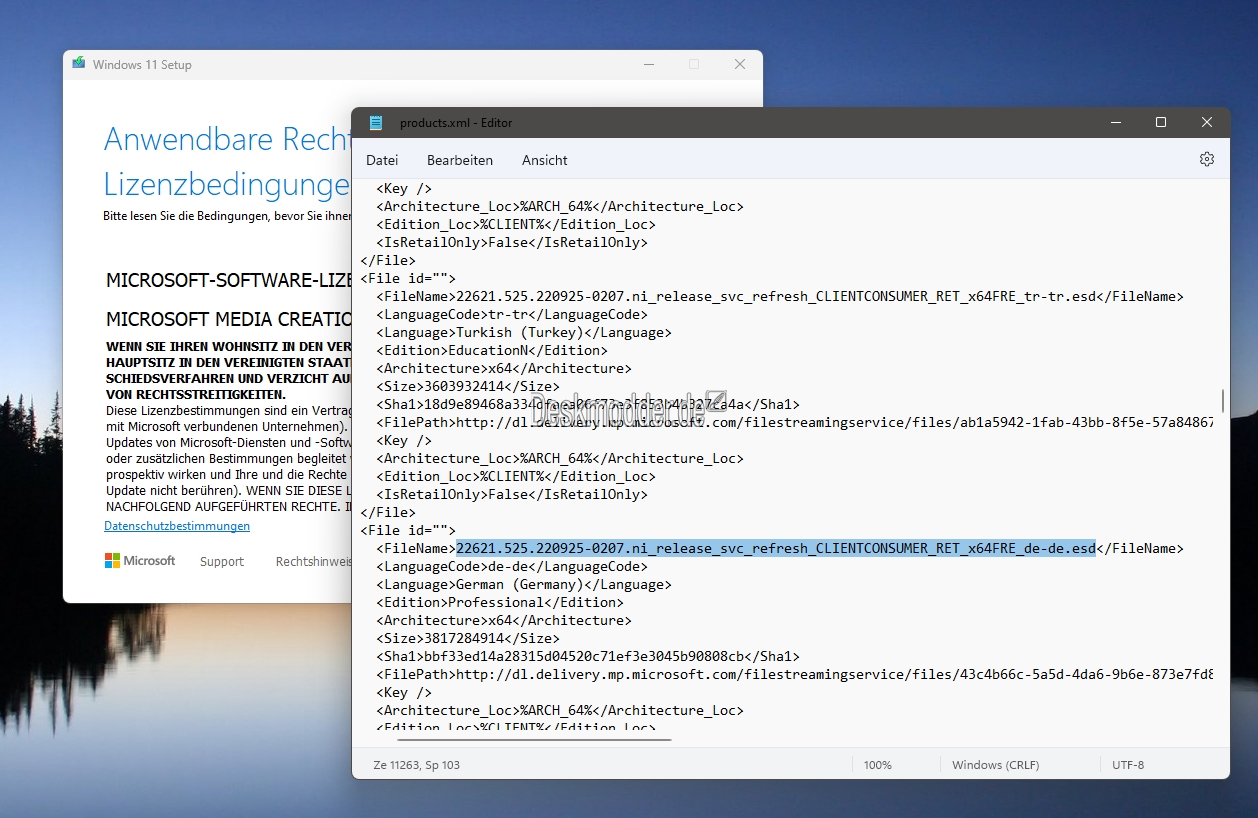Click the Support link in setup footer
Screen dimensions: 1258x818
pyautogui.click(x=222, y=562)
